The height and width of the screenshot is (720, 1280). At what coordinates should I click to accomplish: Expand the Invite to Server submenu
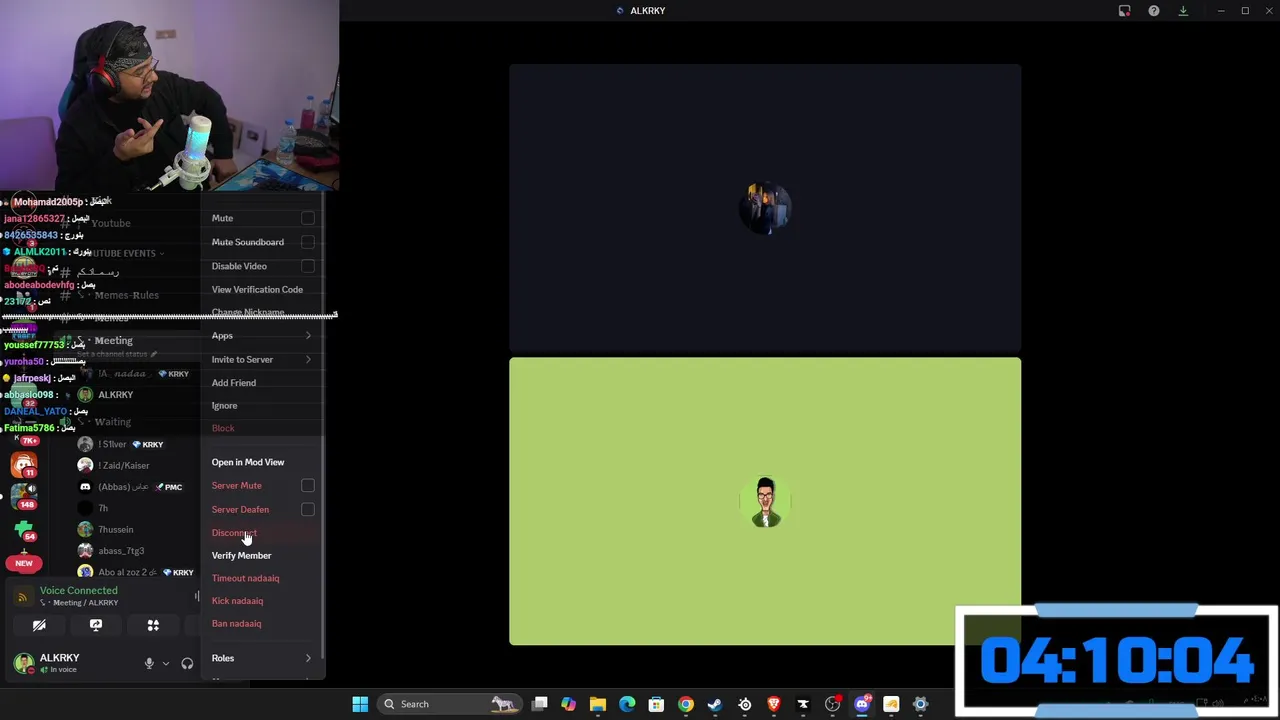pos(262,359)
